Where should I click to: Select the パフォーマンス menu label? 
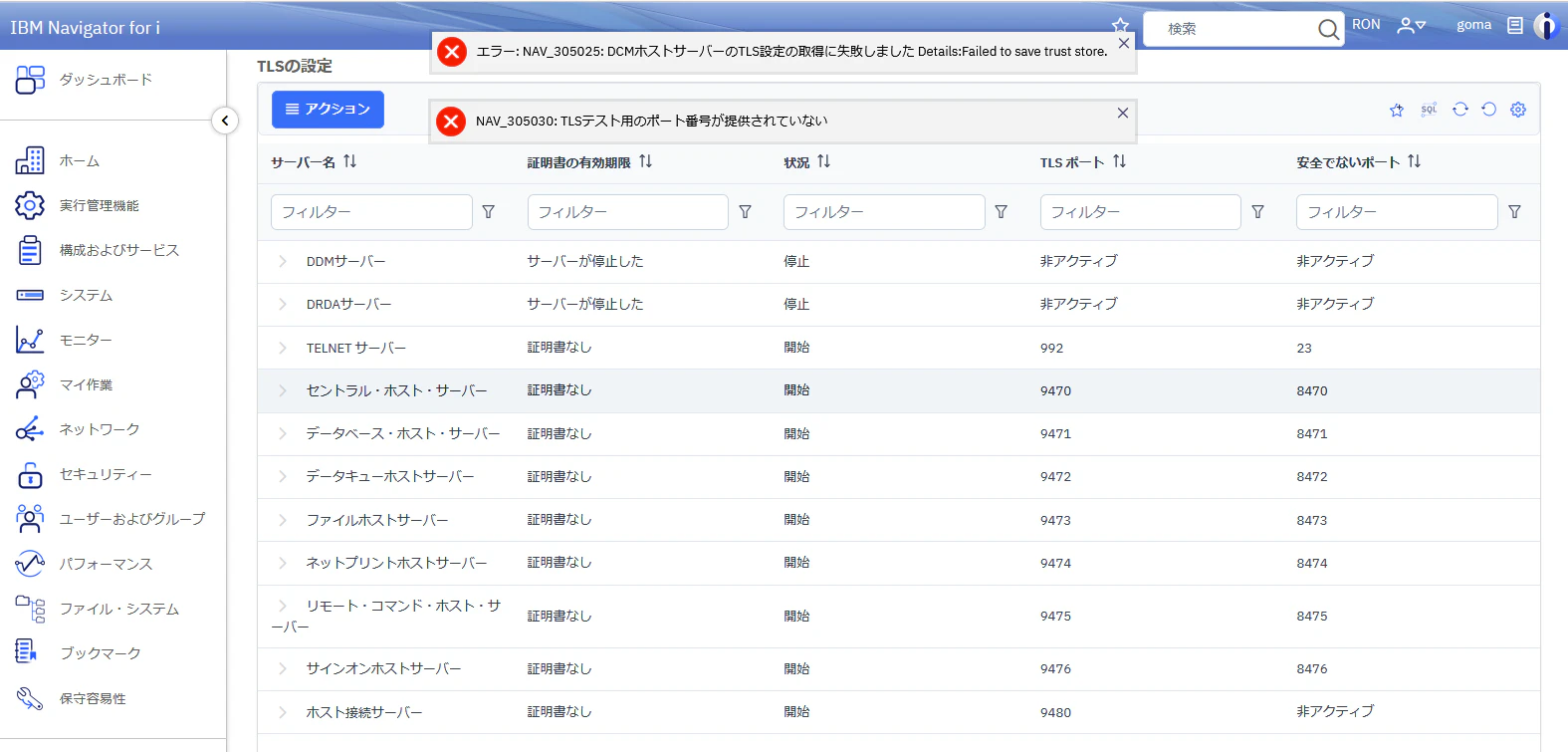[106, 564]
